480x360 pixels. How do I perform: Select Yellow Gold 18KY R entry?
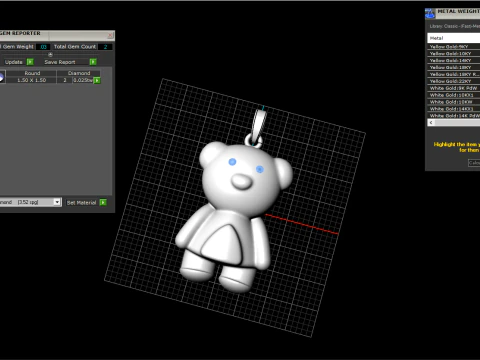(454, 74)
